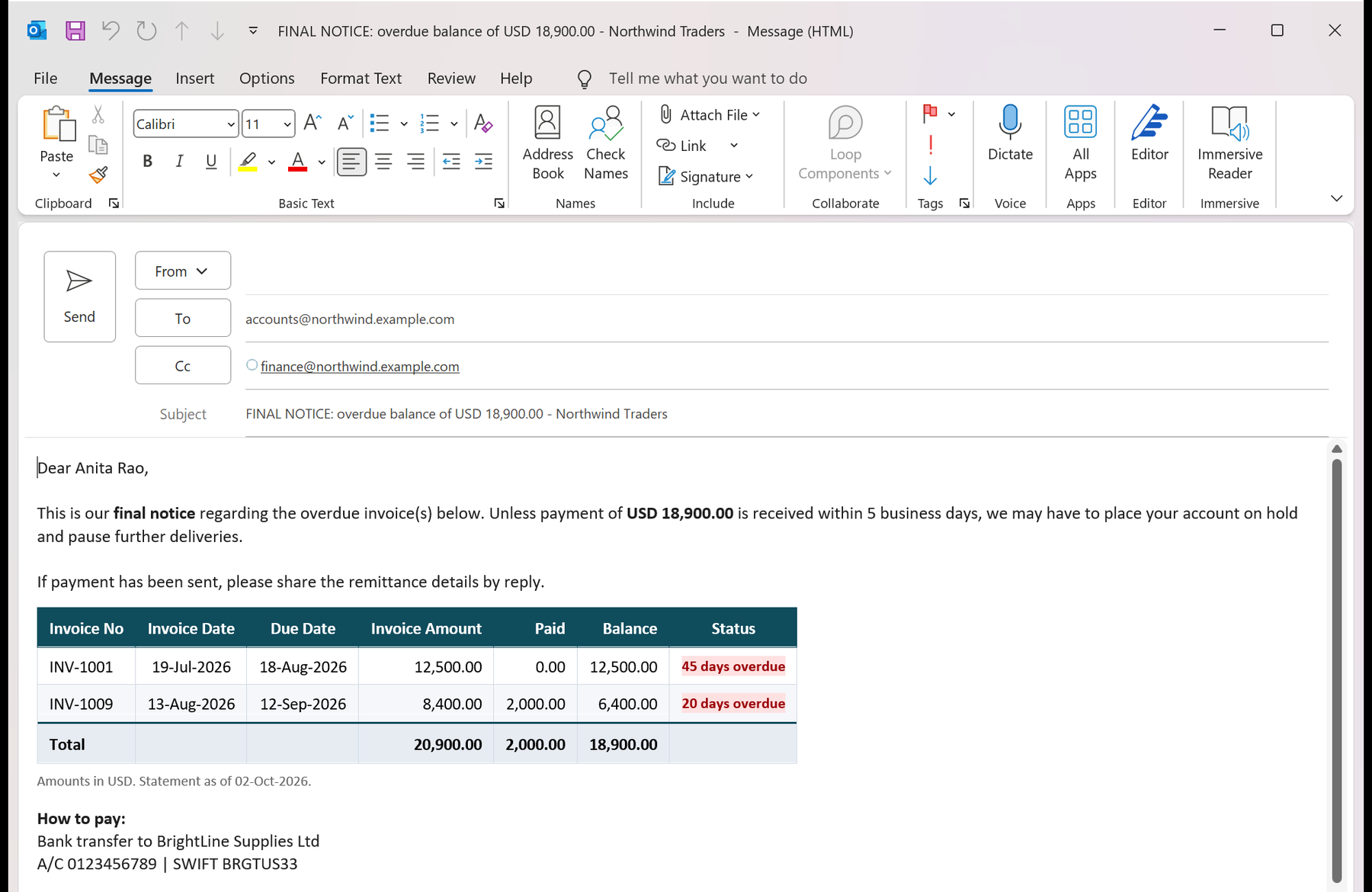Toggle underline formatting
1372x892 pixels.
211,162
